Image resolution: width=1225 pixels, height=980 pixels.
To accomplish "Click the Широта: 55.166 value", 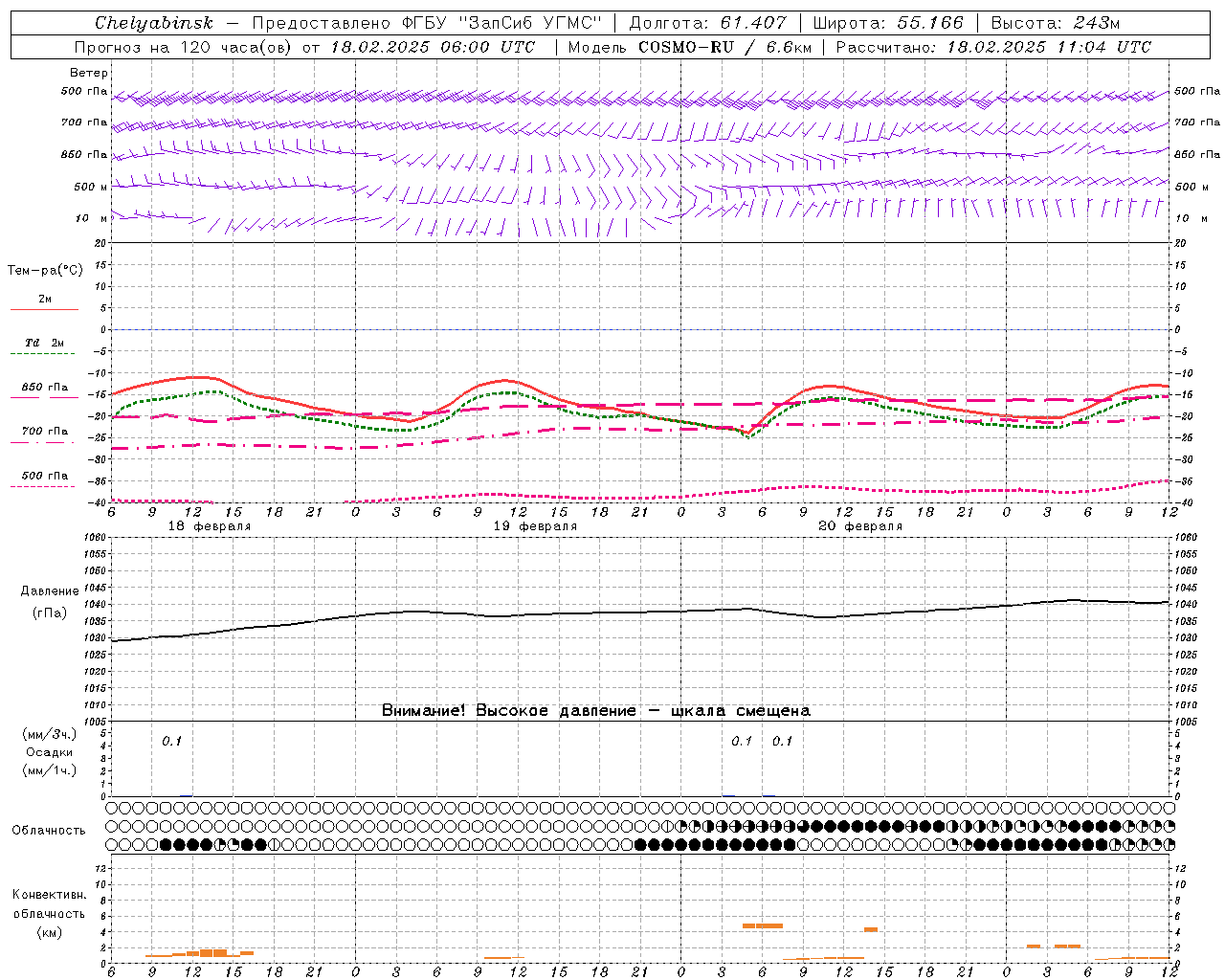I will [887, 23].
